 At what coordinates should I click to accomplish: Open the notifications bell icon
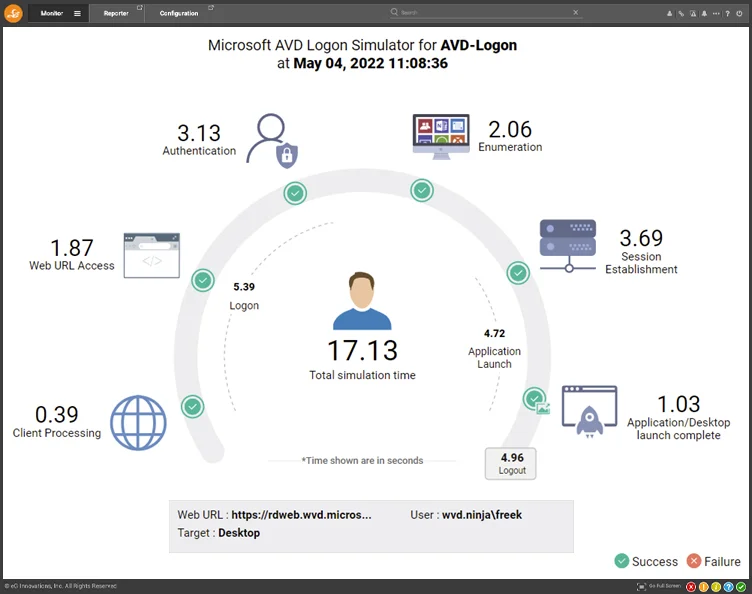click(704, 14)
